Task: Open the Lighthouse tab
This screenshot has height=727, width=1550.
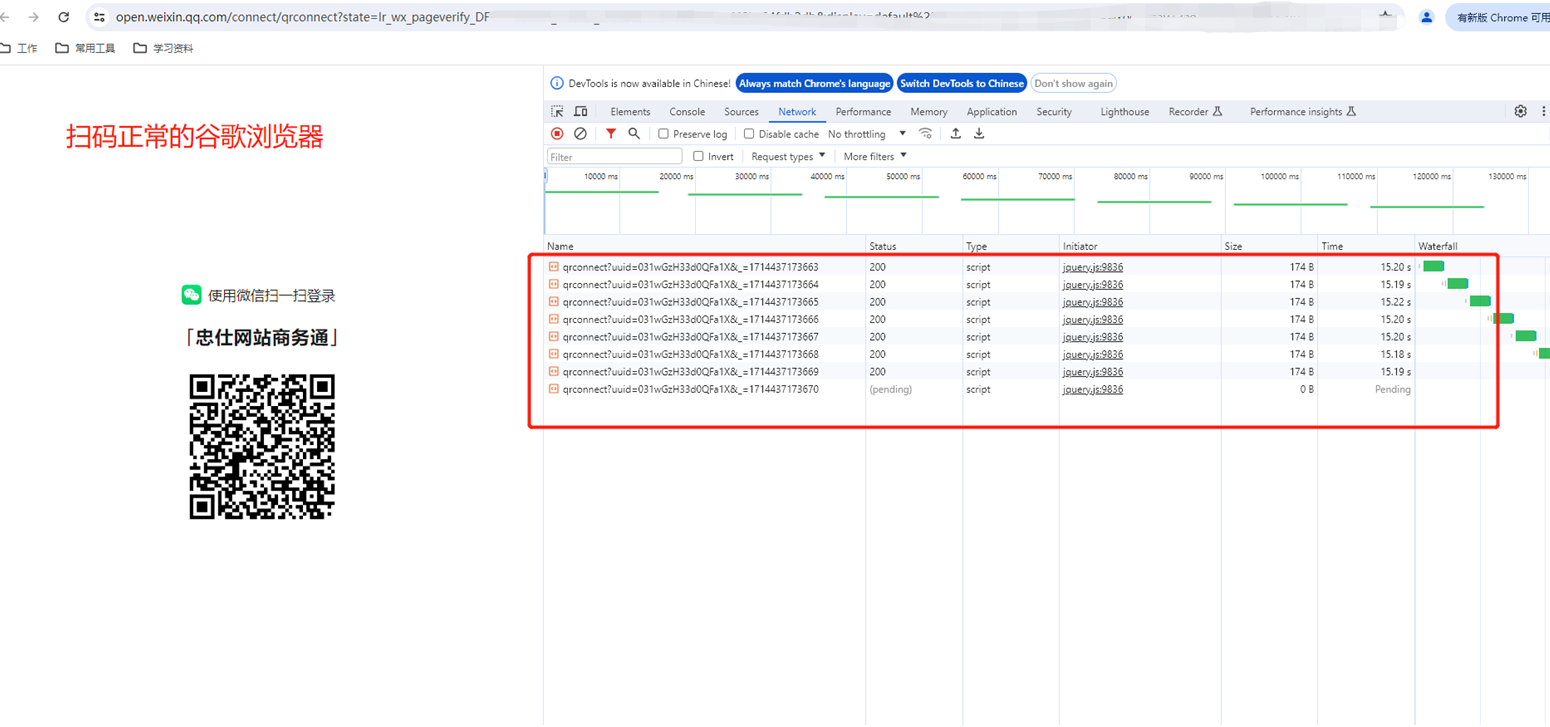Action: (x=1125, y=112)
